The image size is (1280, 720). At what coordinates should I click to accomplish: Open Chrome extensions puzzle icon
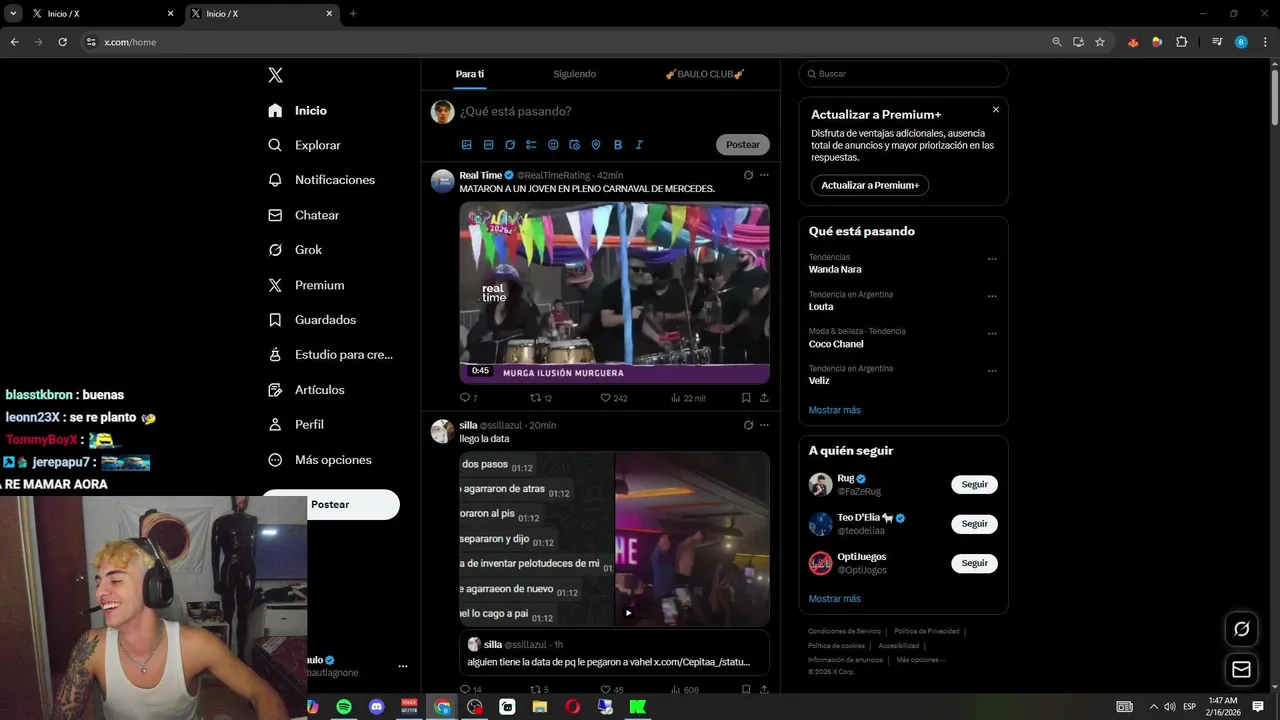click(1181, 42)
